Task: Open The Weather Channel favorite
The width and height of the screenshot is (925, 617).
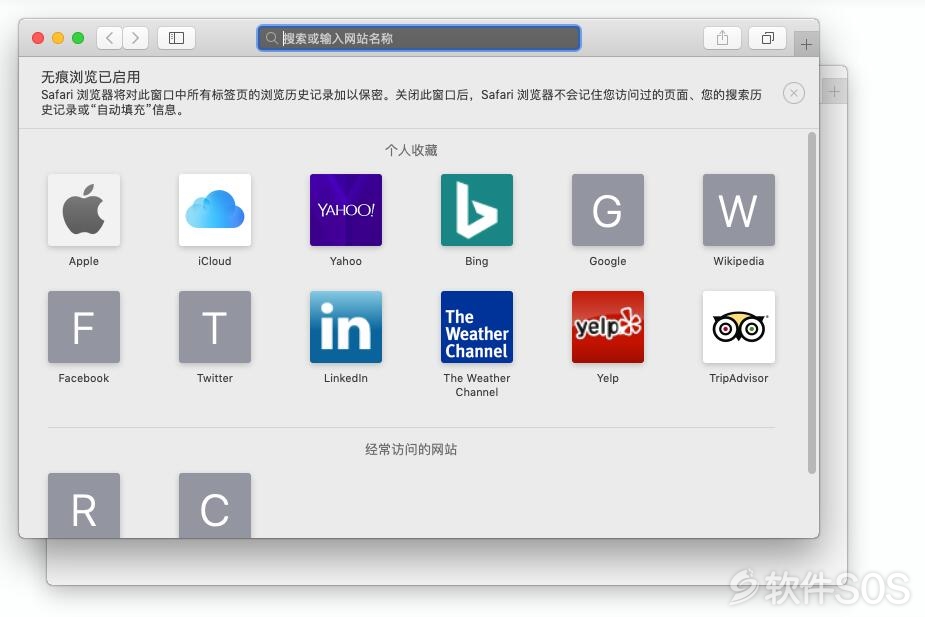Action: point(477,327)
